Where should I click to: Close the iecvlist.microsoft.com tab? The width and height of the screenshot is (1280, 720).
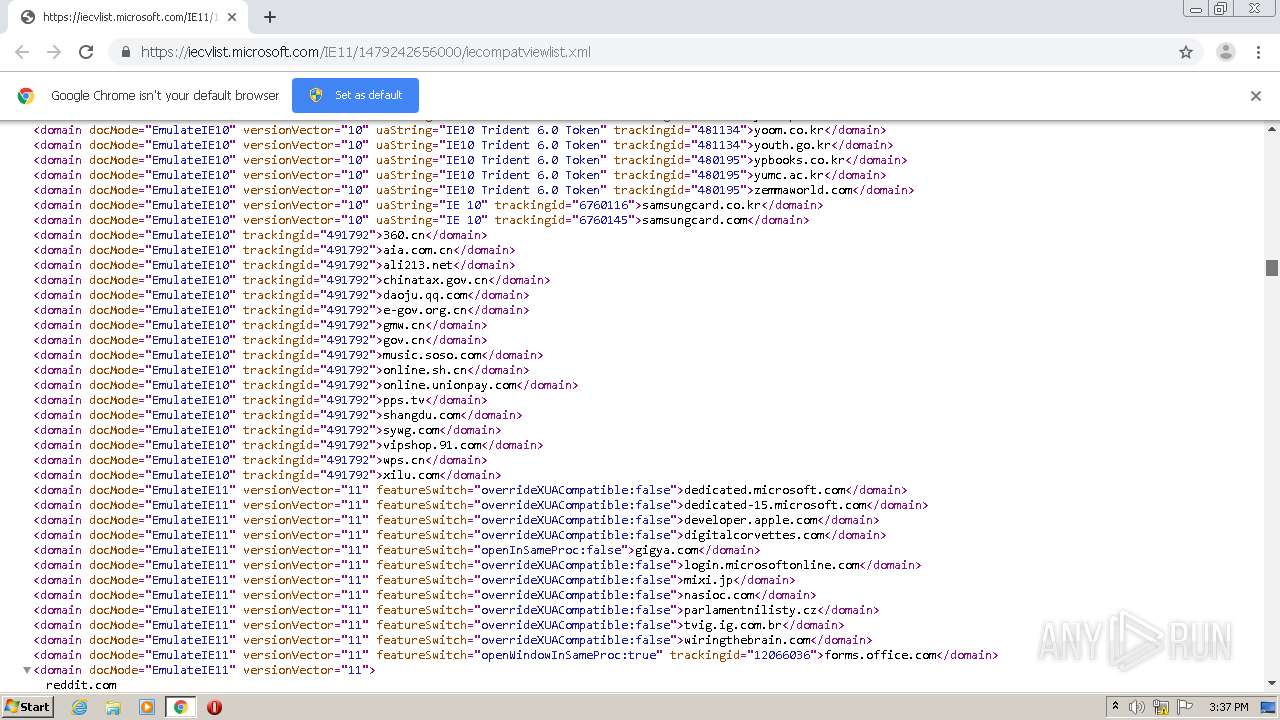(x=232, y=17)
